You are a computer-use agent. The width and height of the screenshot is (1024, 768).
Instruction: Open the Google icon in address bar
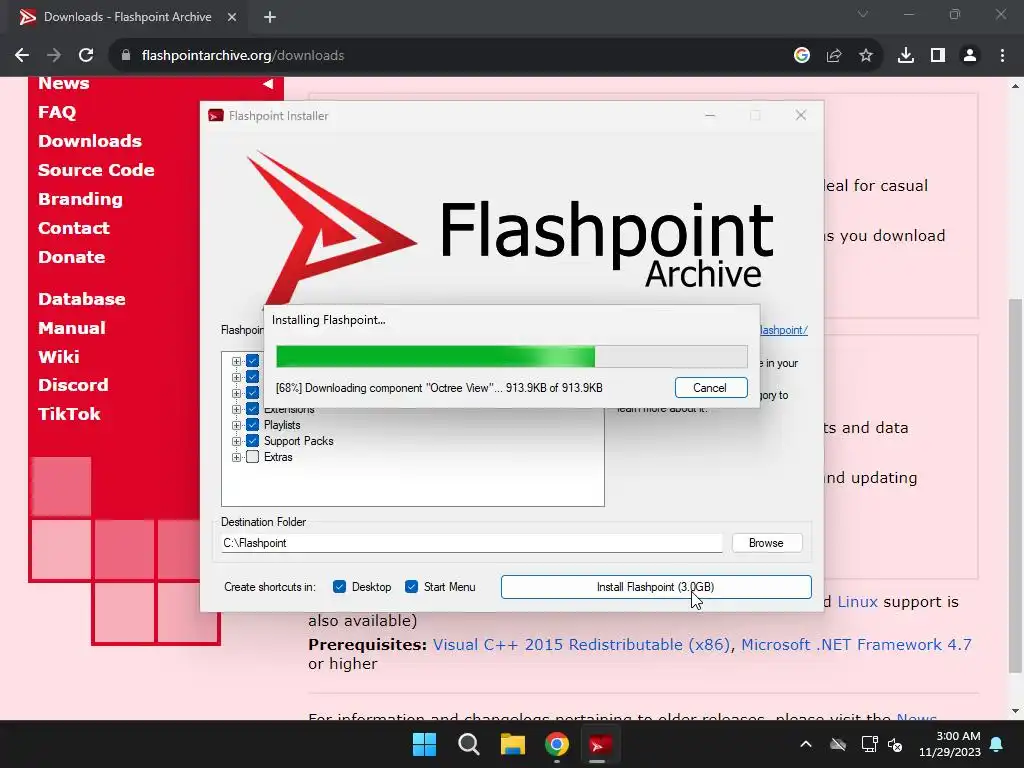[802, 56]
